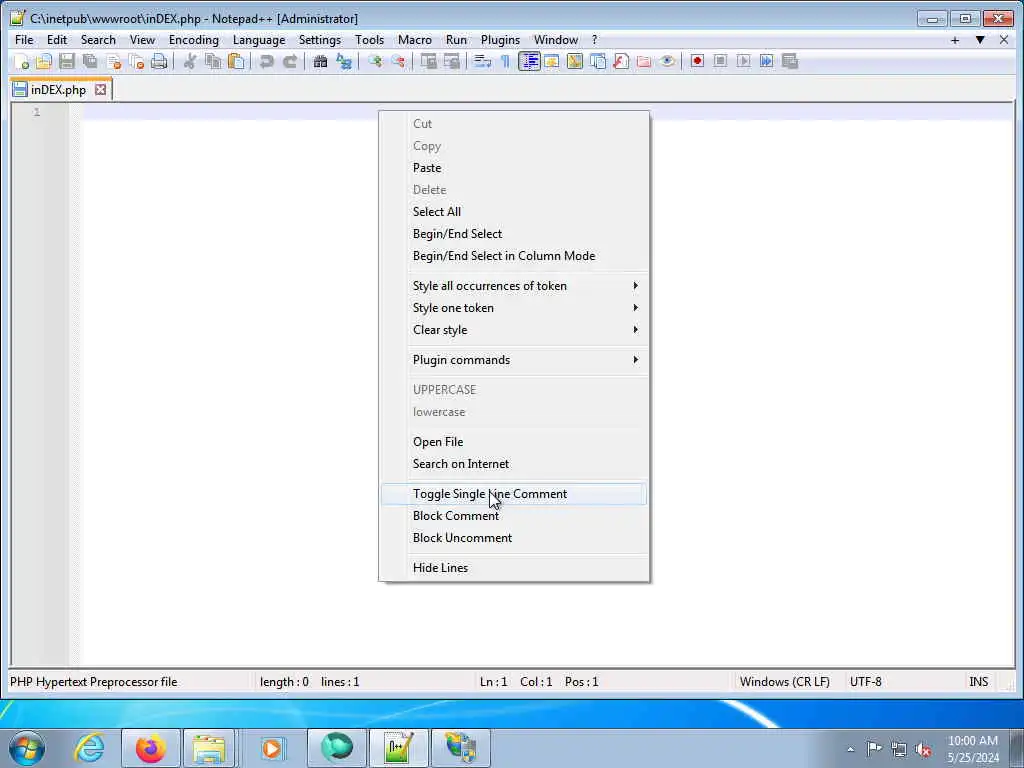1024x768 pixels.
Task: Toggle the Indent Guide toolbar icon
Action: click(x=529, y=61)
